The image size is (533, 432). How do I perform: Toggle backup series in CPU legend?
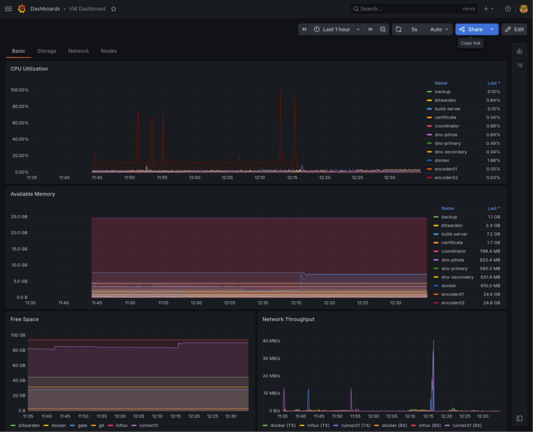(443, 92)
